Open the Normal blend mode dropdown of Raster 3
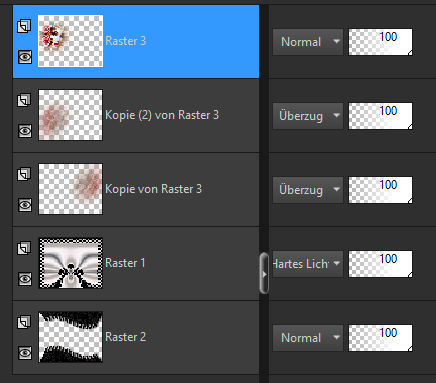Image resolution: width=436 pixels, height=383 pixels. (x=308, y=42)
